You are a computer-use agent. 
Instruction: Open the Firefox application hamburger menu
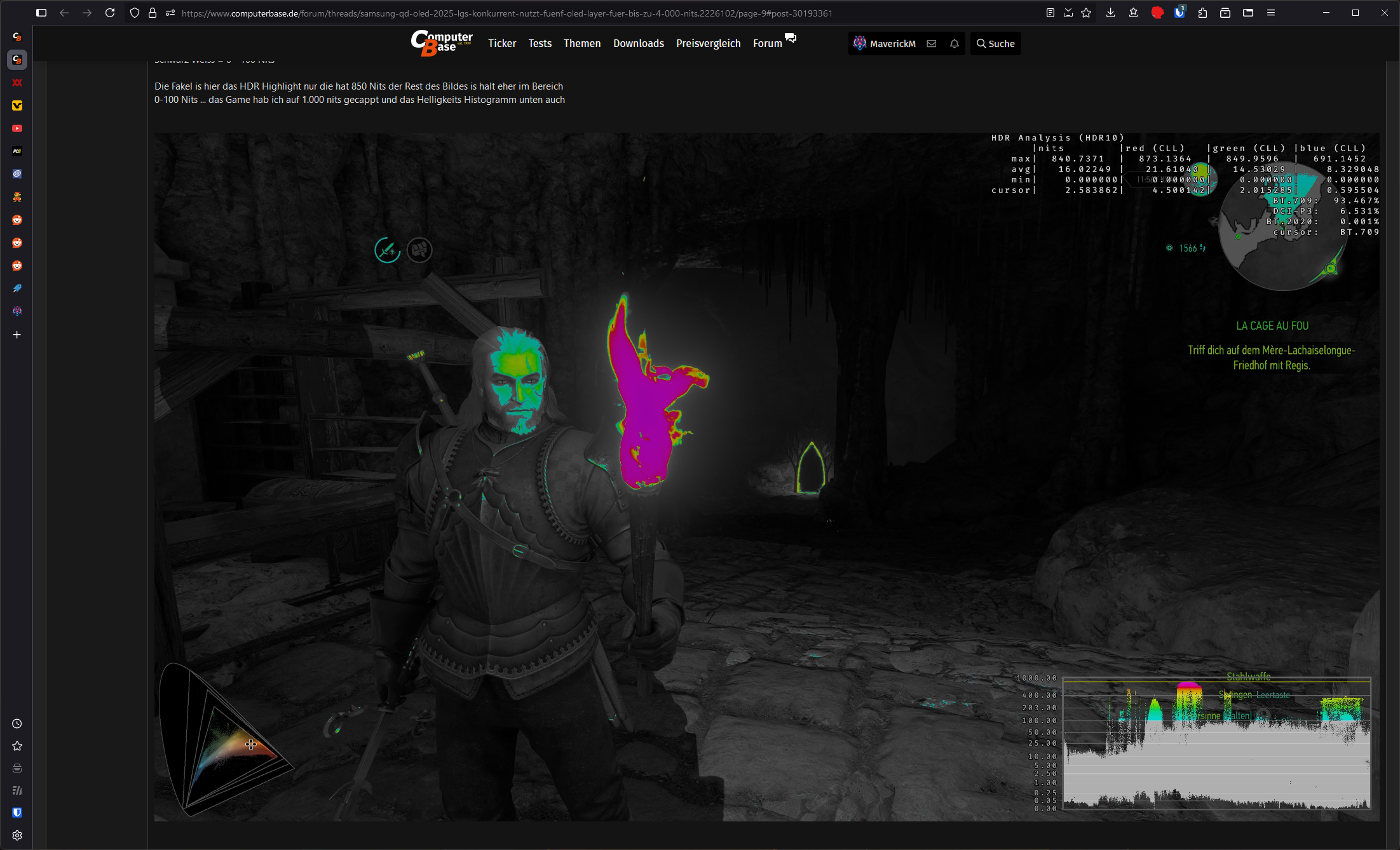click(x=1271, y=13)
